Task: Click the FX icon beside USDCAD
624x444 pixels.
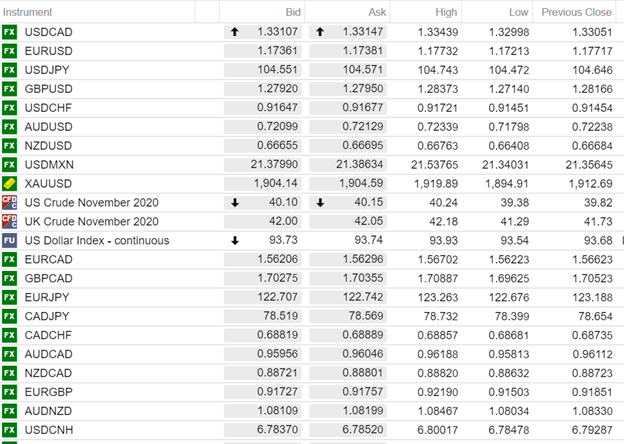Action: 10,32
